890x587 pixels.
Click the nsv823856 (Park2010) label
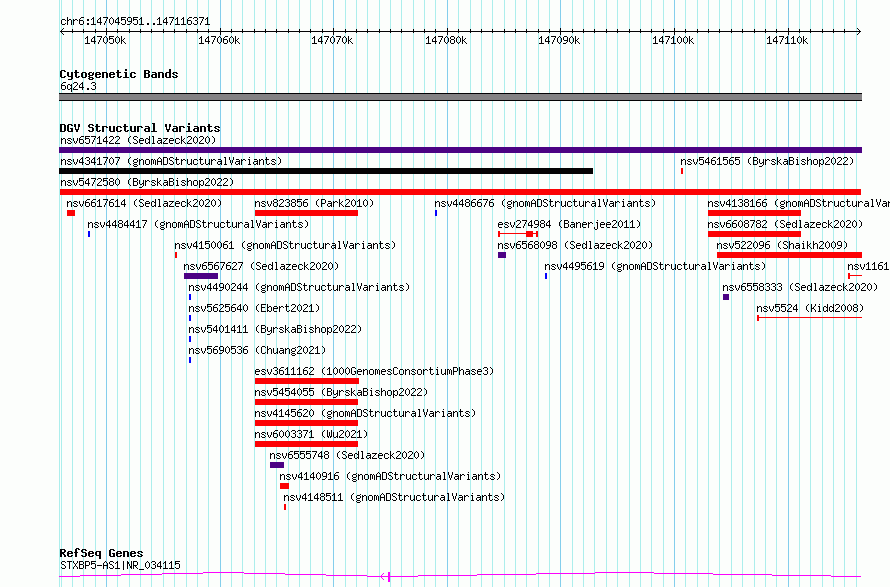coord(314,203)
